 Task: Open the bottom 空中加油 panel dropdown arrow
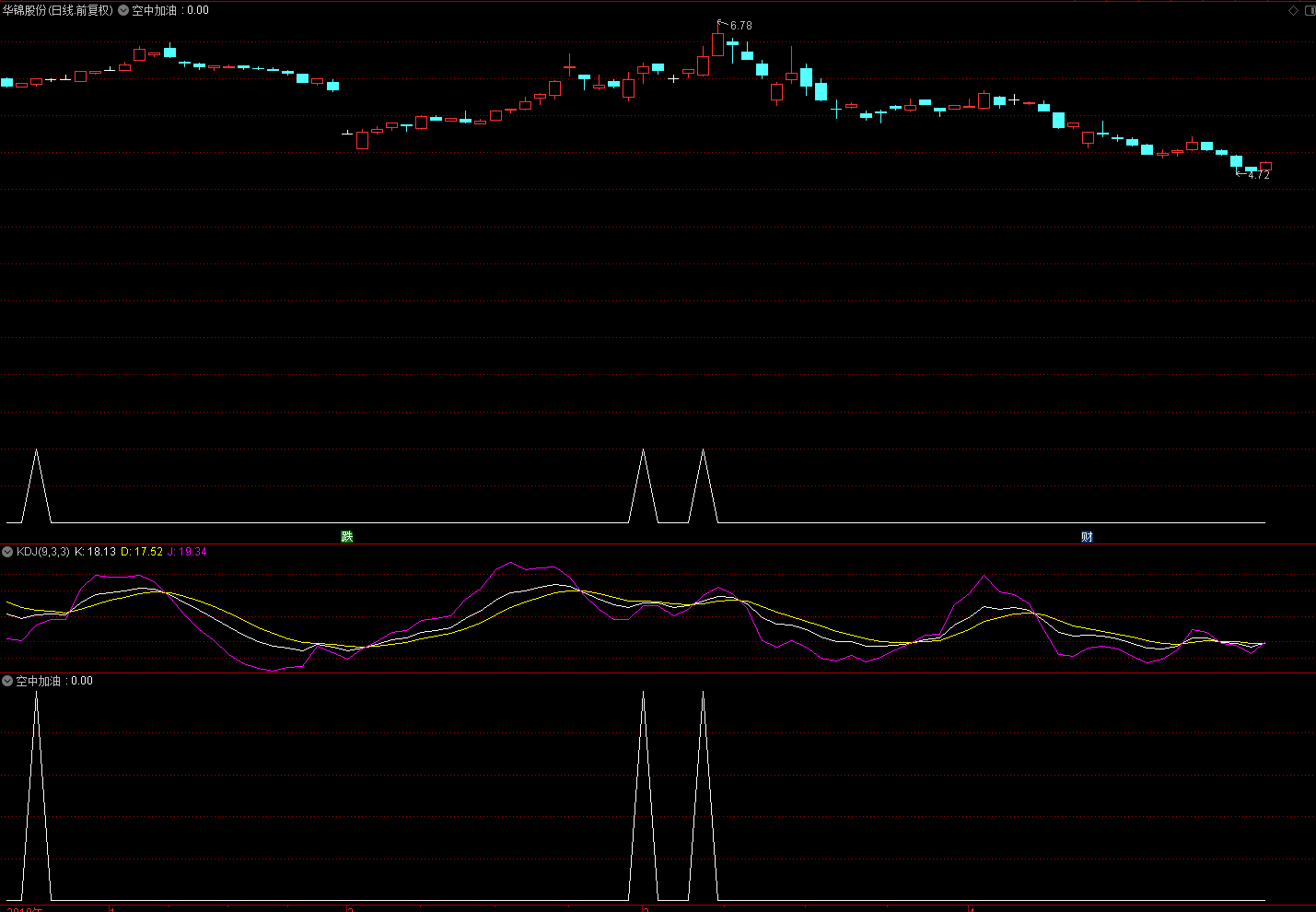7,681
